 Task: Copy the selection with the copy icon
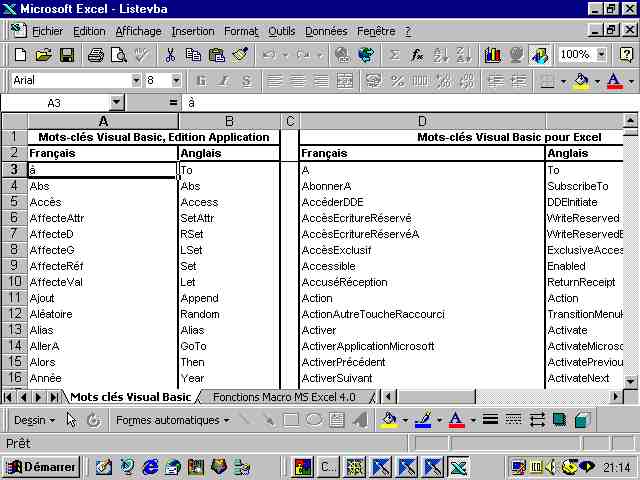193,55
